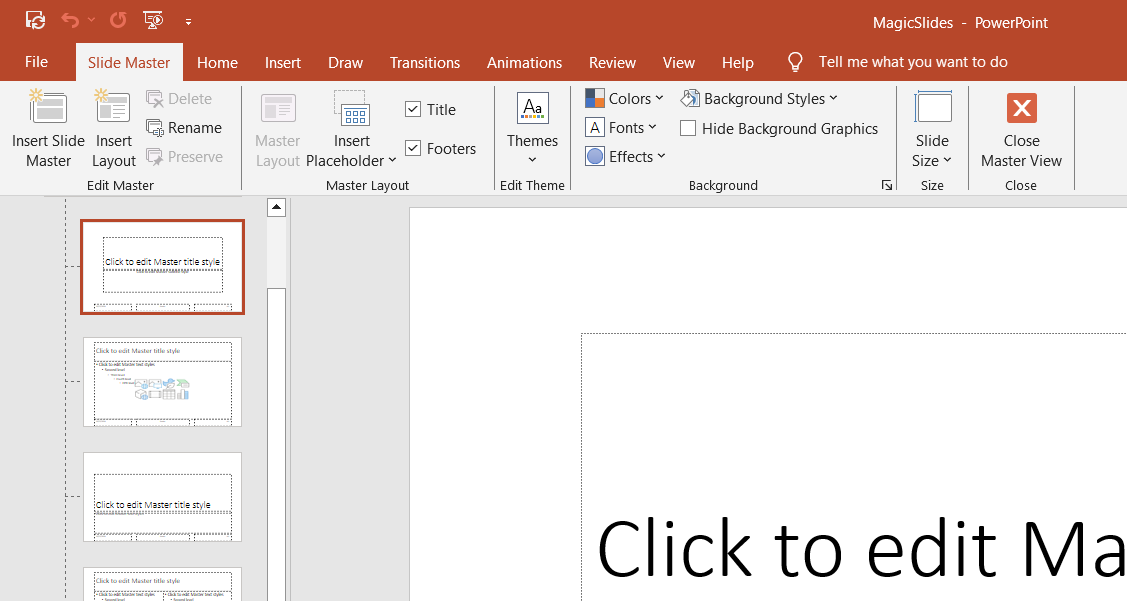
Task: Open the File menu
Action: pos(36,62)
